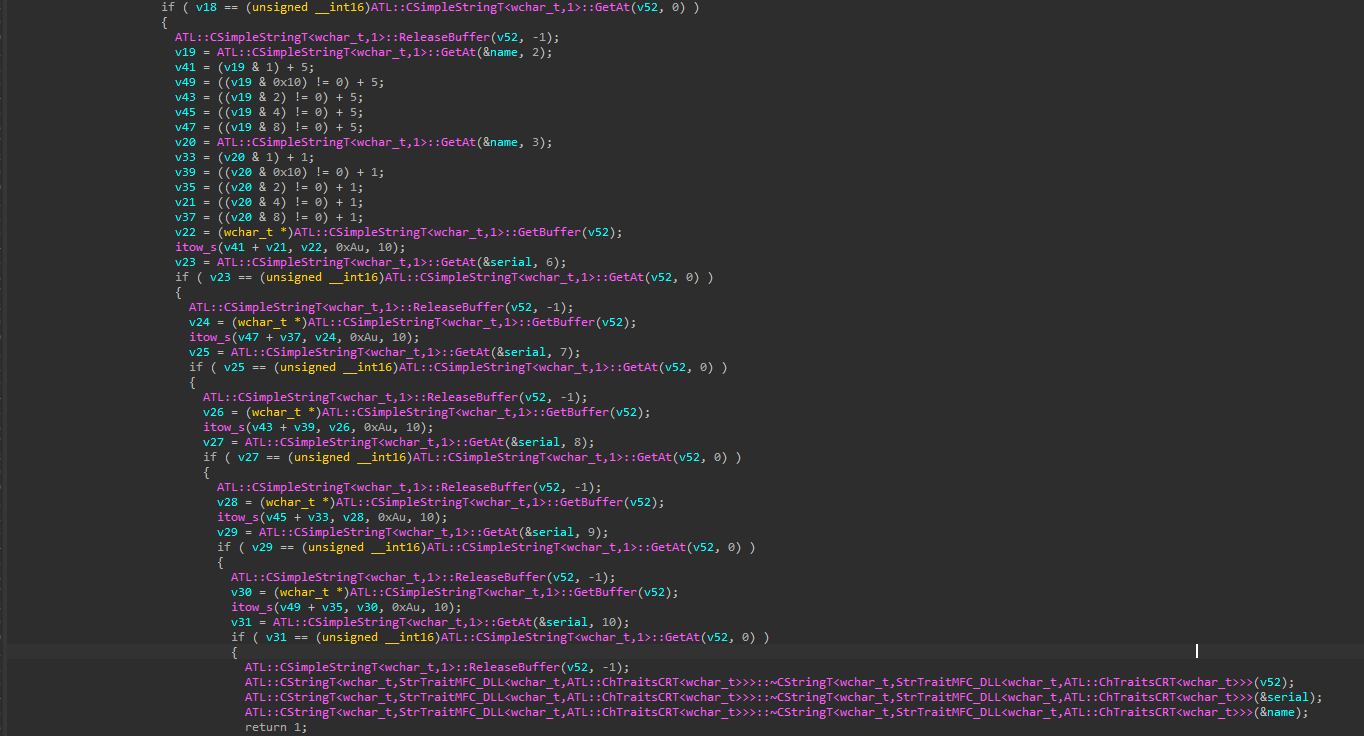Select variable v41 in its assignment line
The image size is (1364, 736).
tap(185, 67)
